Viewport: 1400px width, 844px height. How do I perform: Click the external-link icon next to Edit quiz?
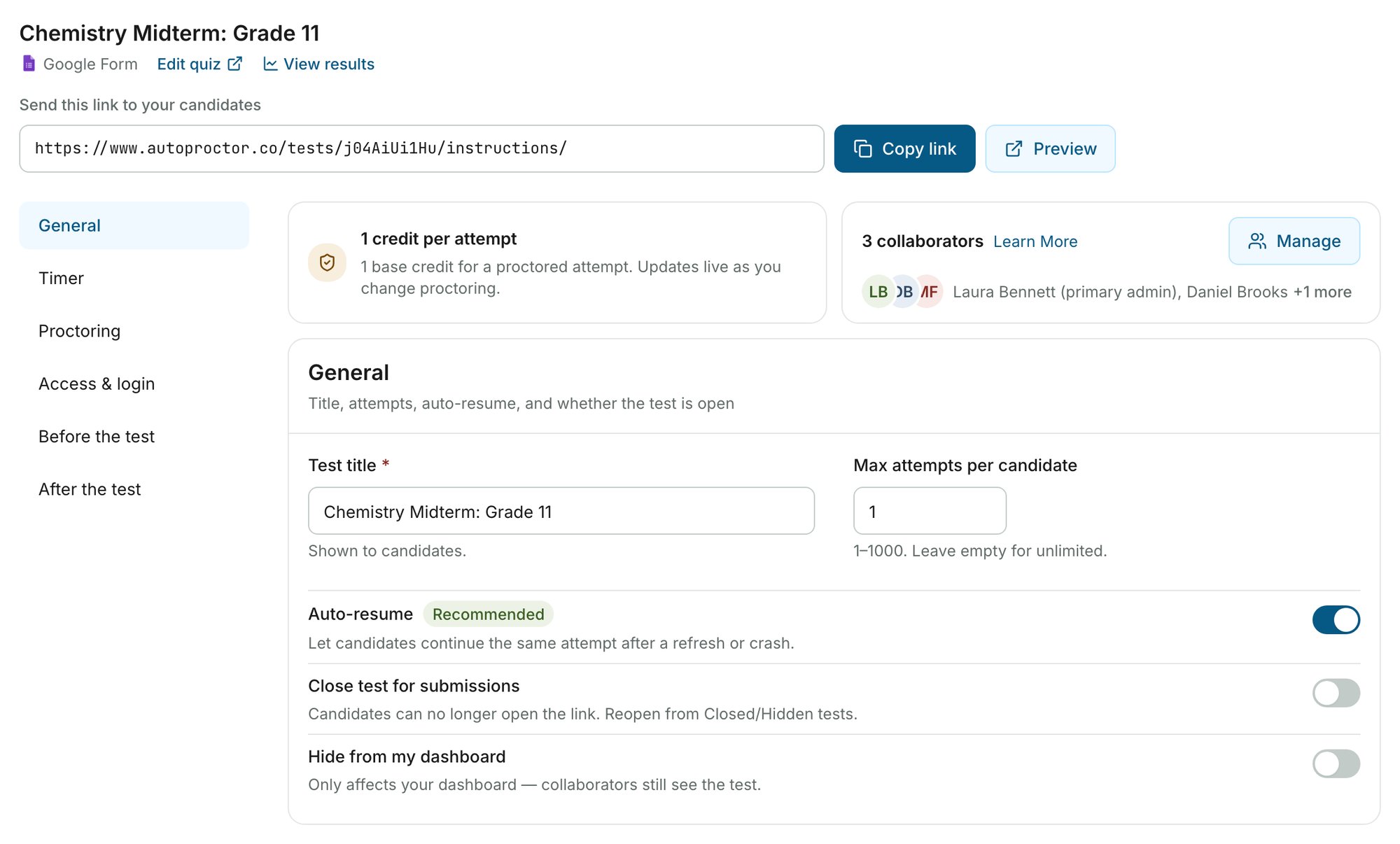pyautogui.click(x=235, y=64)
